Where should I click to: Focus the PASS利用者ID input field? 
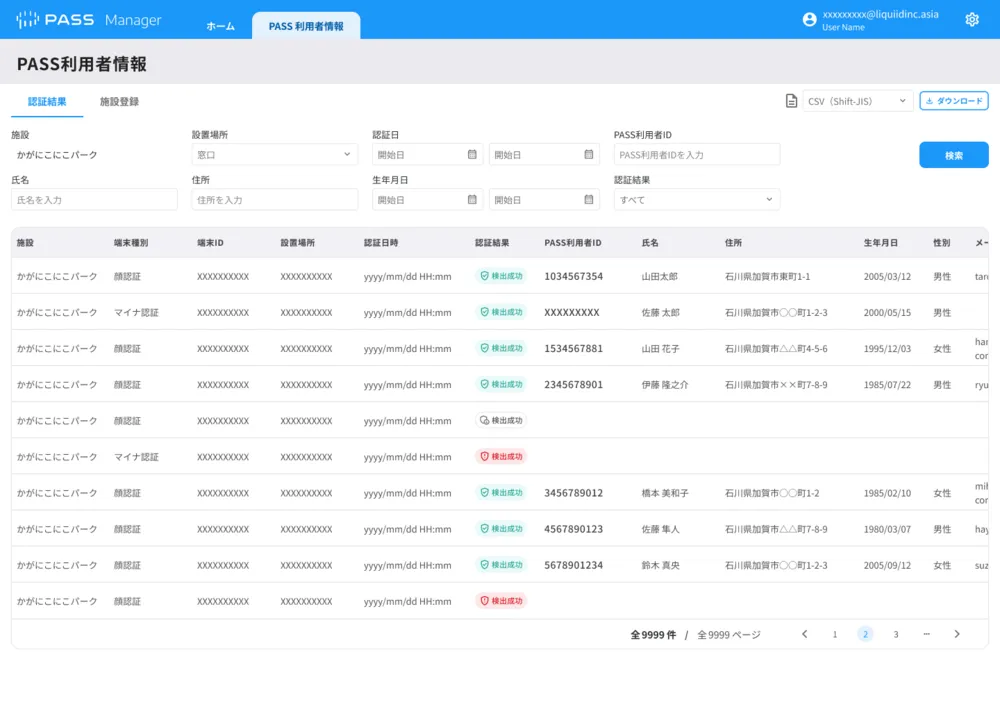(x=696, y=155)
